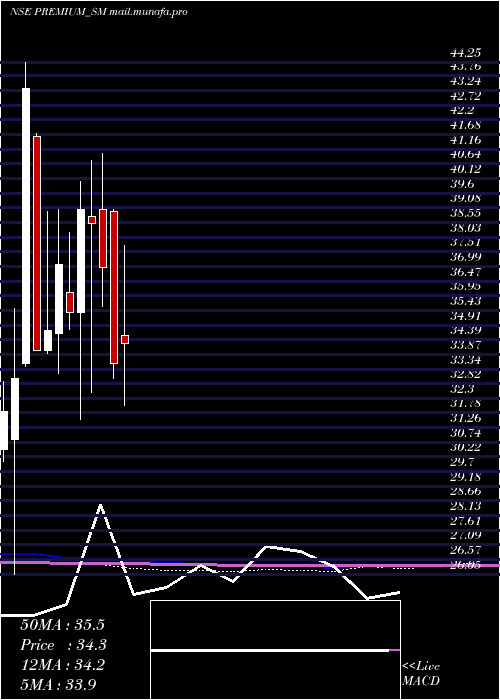Click the 12MA : 34.2 label

pyautogui.click(x=63, y=665)
